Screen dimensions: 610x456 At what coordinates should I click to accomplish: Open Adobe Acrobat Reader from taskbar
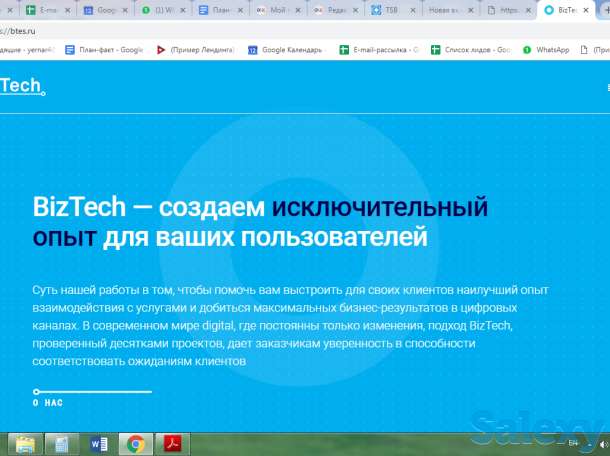pyautogui.click(x=172, y=444)
